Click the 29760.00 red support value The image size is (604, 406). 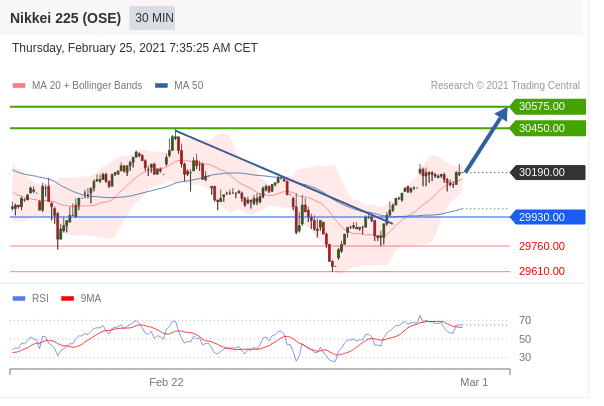click(x=542, y=246)
